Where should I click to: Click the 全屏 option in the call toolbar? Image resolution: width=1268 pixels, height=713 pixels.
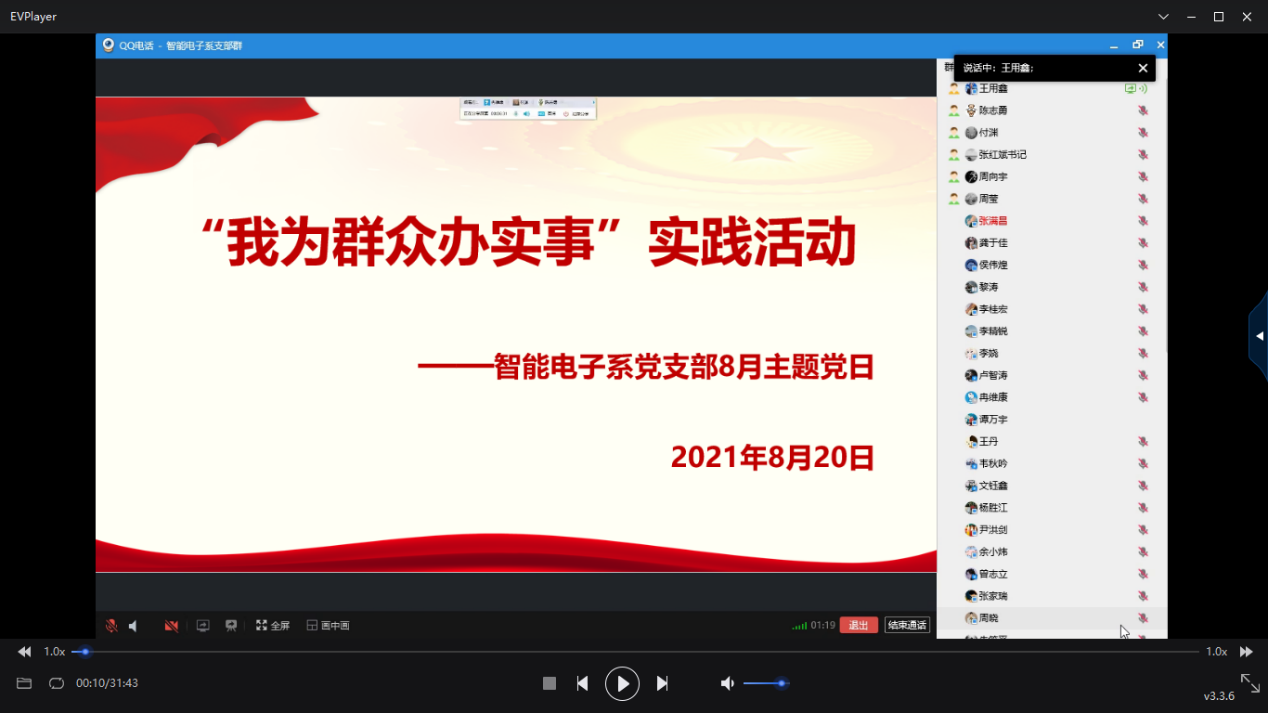point(273,626)
